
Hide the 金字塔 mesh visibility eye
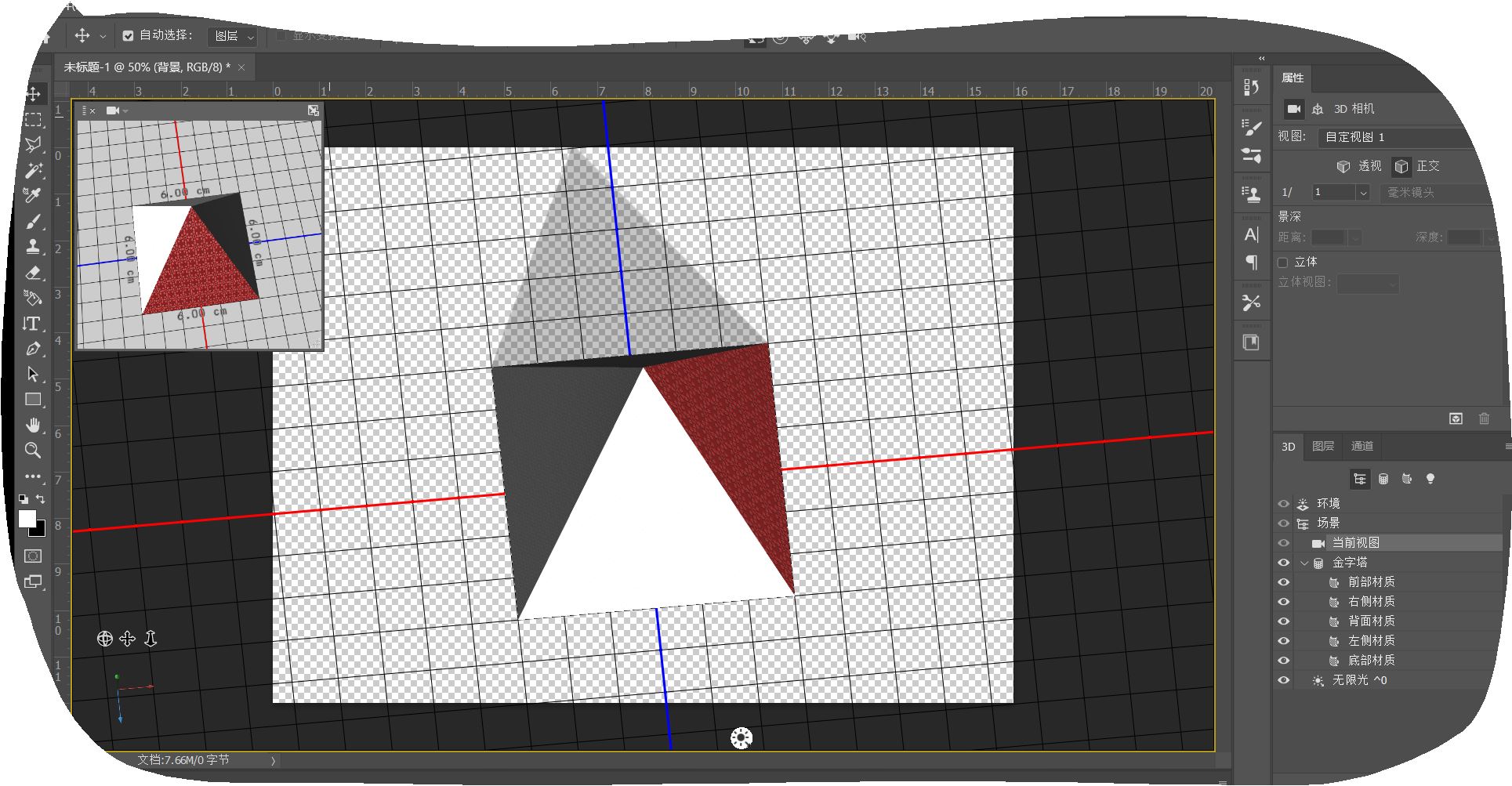(1283, 563)
